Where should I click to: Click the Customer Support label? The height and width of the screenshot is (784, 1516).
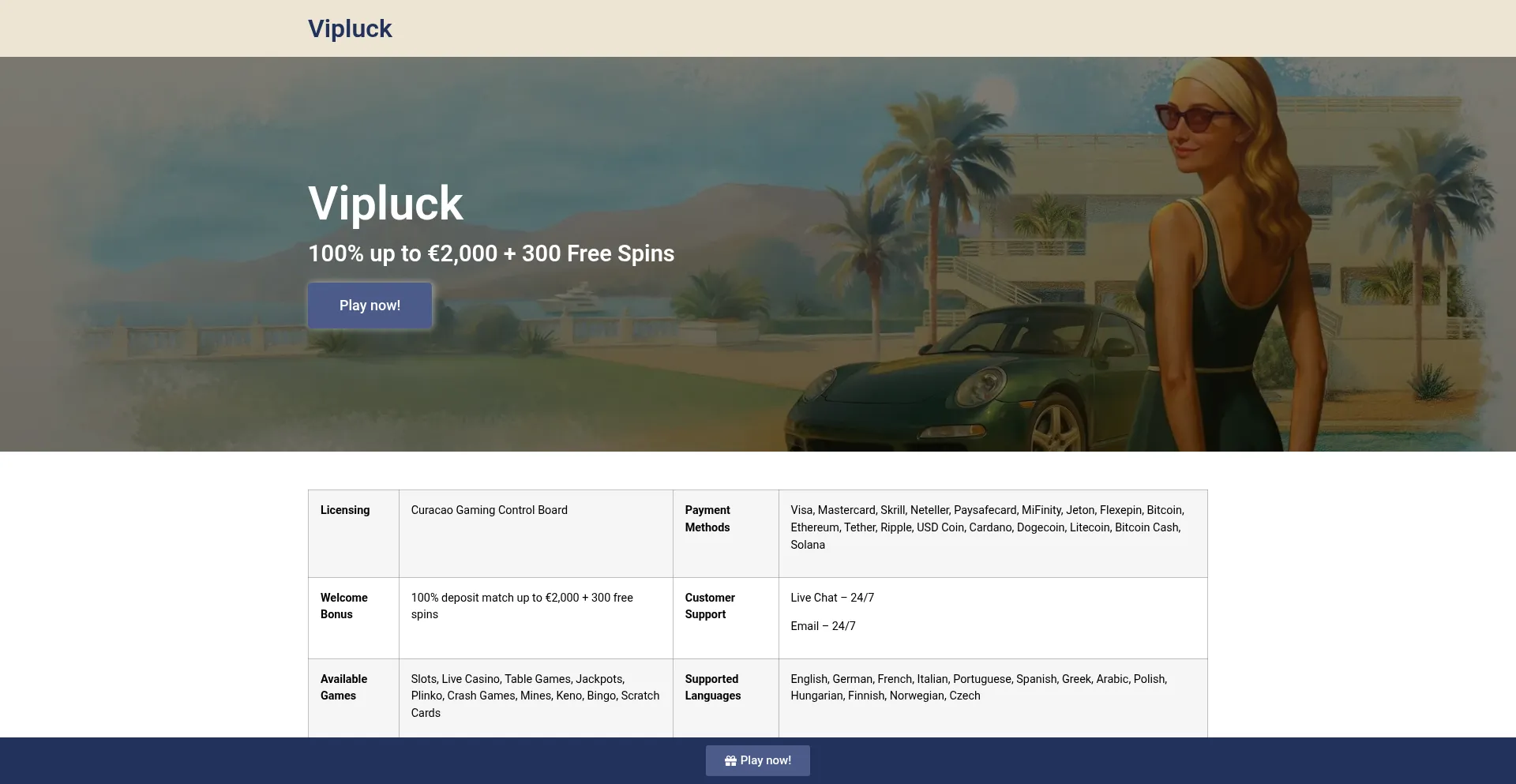point(710,606)
